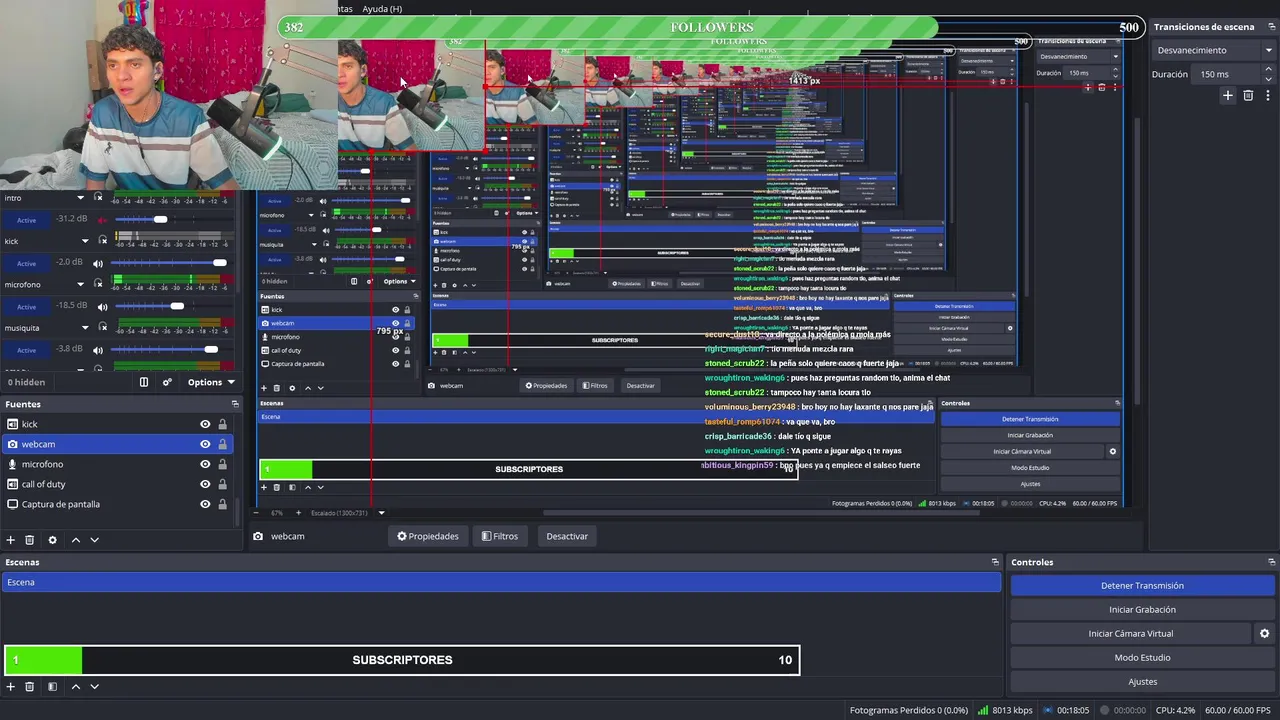The width and height of the screenshot is (1280, 720).
Task: Undock Transiciones de escena panel
Action: pyautogui.click(x=1271, y=27)
